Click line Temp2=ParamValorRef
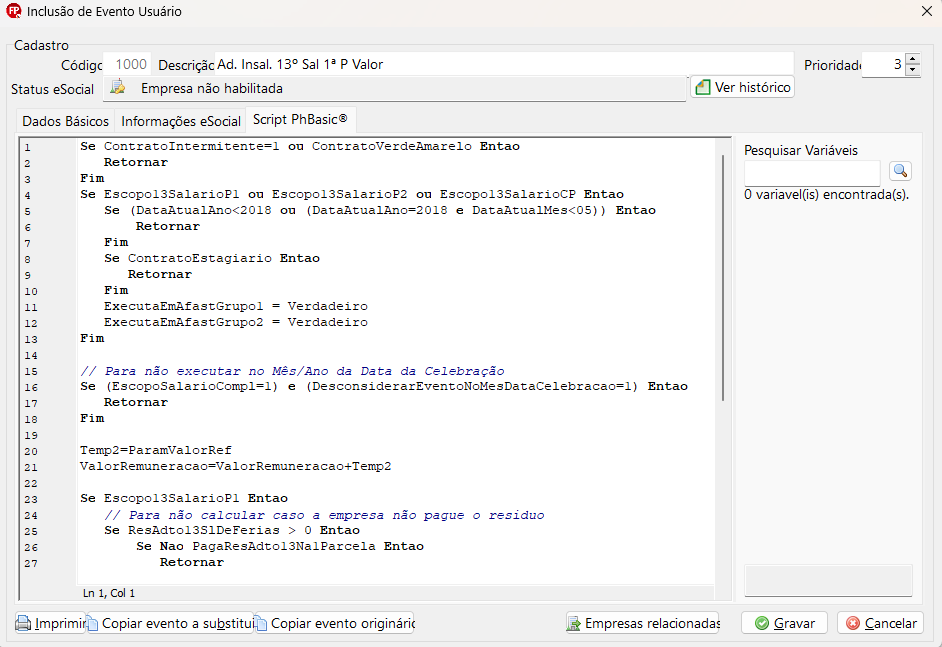 (156, 450)
